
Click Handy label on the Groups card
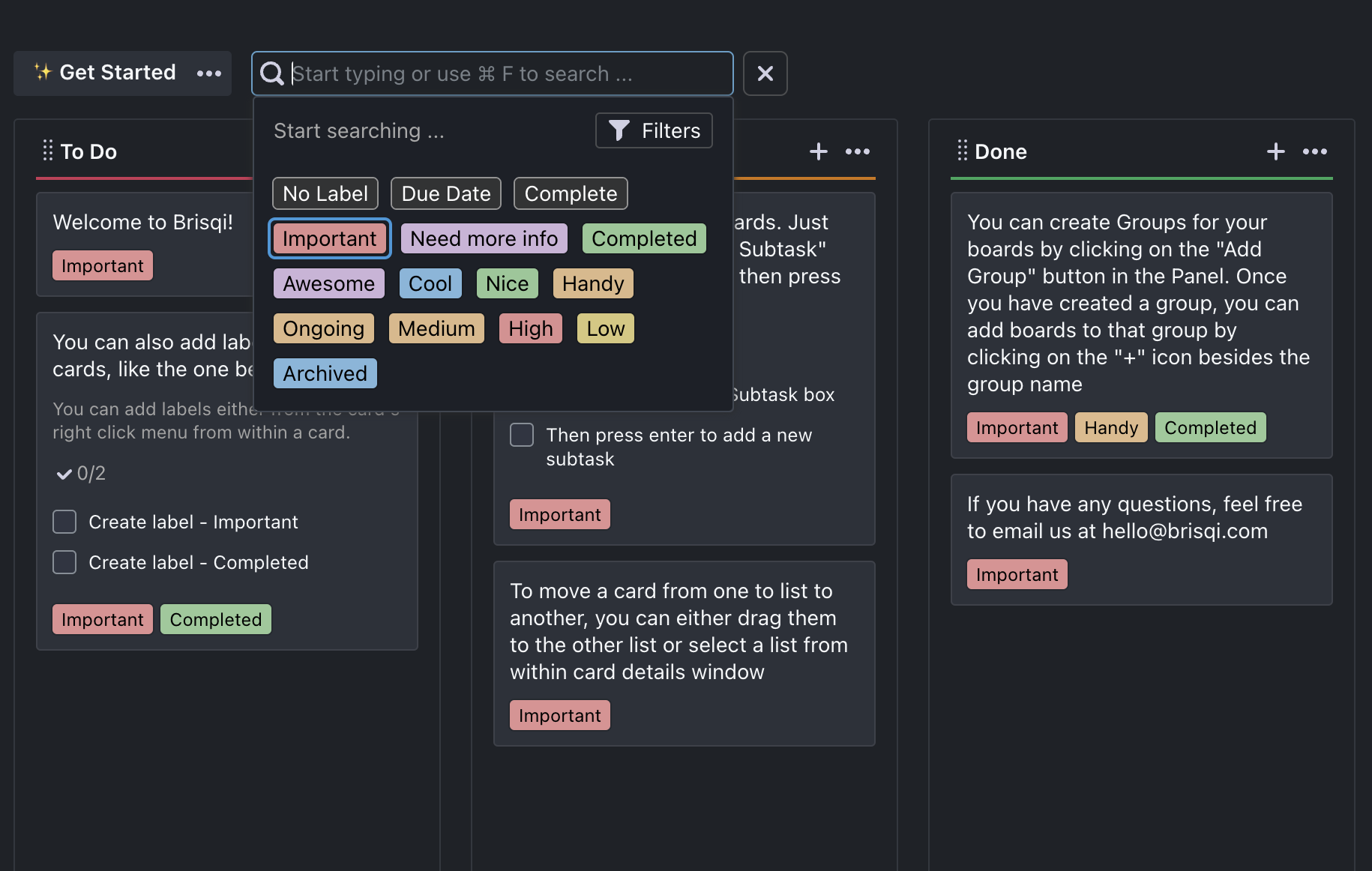point(1111,427)
